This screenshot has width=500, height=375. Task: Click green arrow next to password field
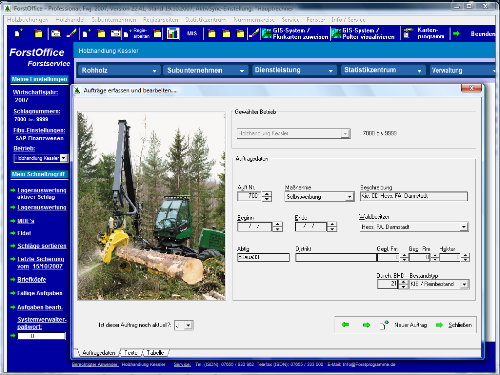click(13, 336)
